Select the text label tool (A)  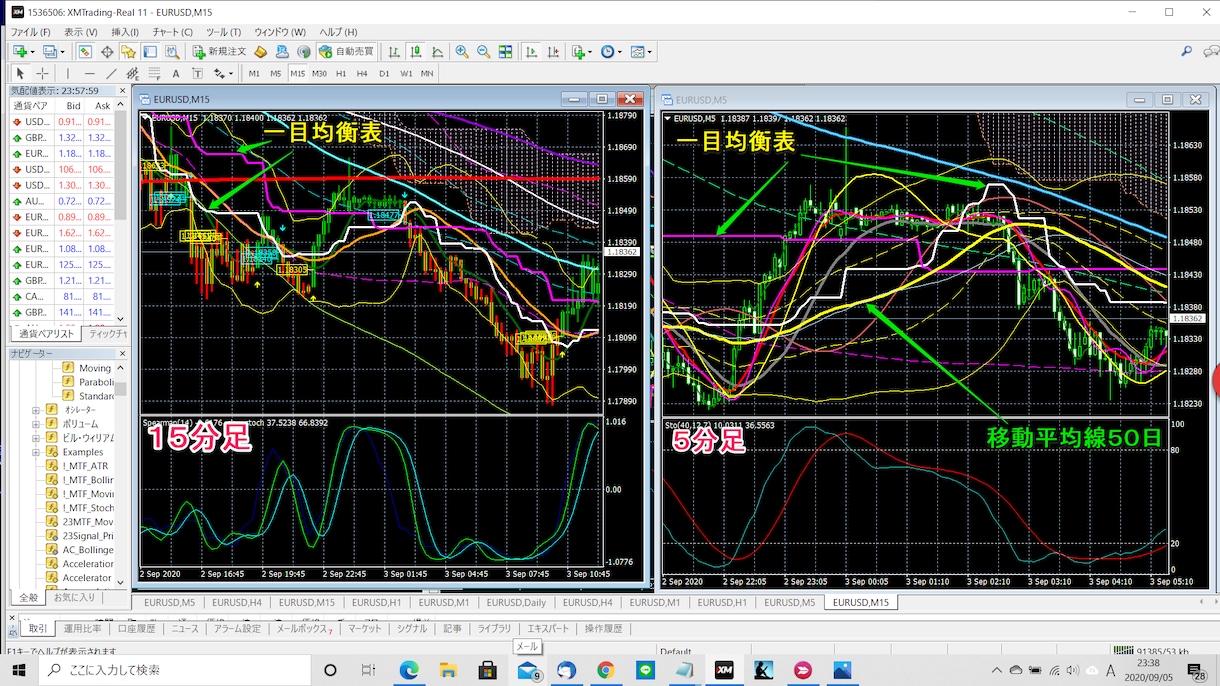(x=176, y=74)
